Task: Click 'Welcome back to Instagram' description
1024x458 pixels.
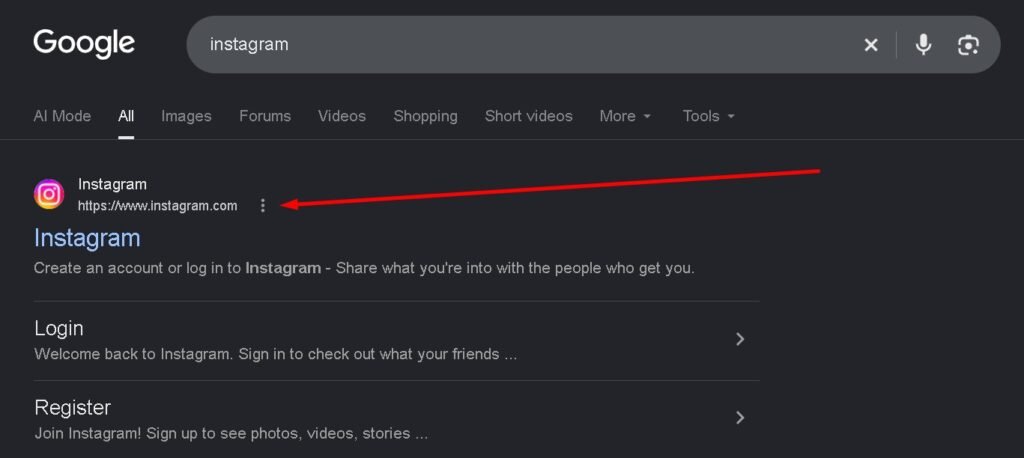Action: (x=276, y=355)
